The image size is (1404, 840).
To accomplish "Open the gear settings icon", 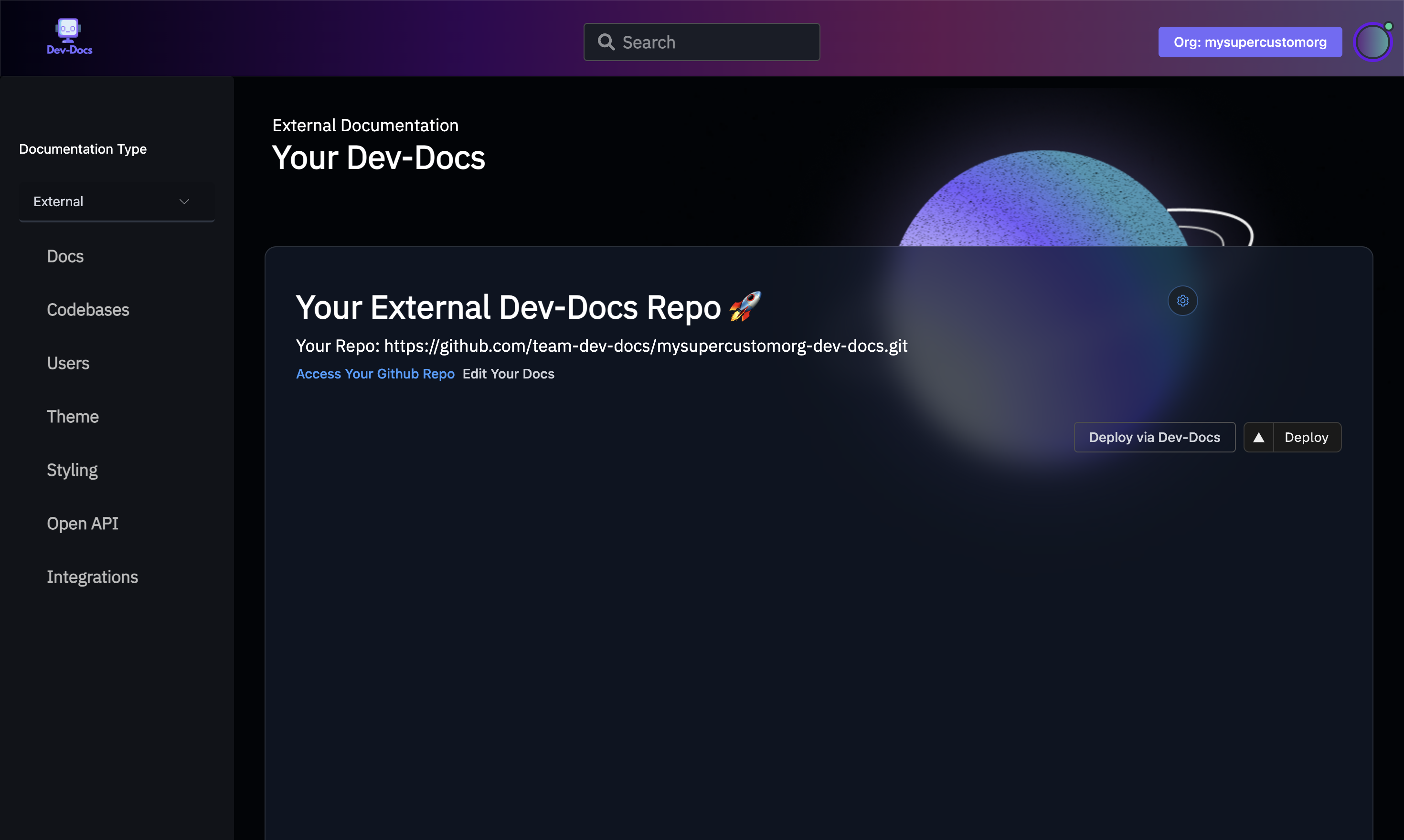I will [x=1182, y=301].
